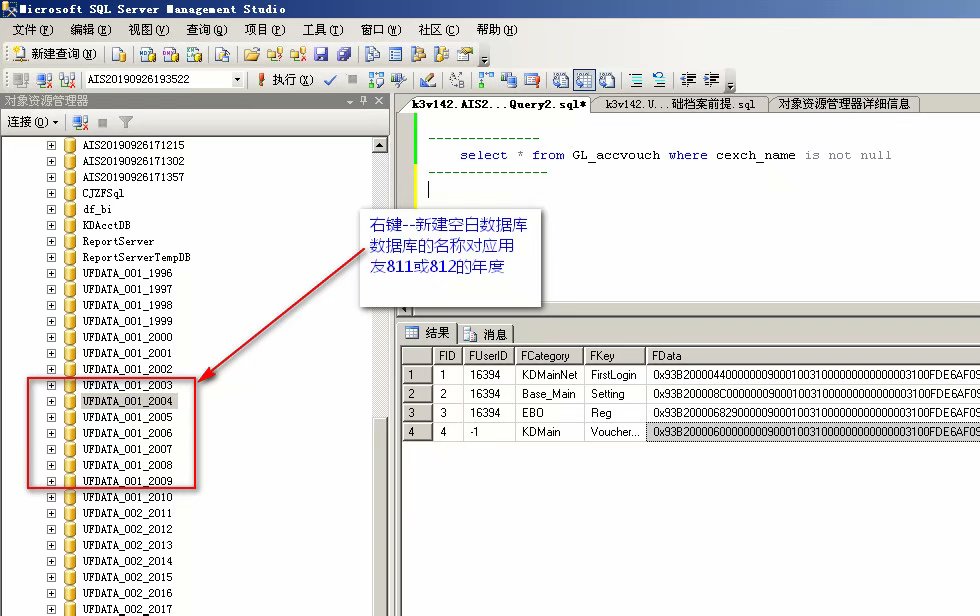Click the Save disk icon in toolbar
Viewport: 980px width, 616px height.
pos(321,54)
